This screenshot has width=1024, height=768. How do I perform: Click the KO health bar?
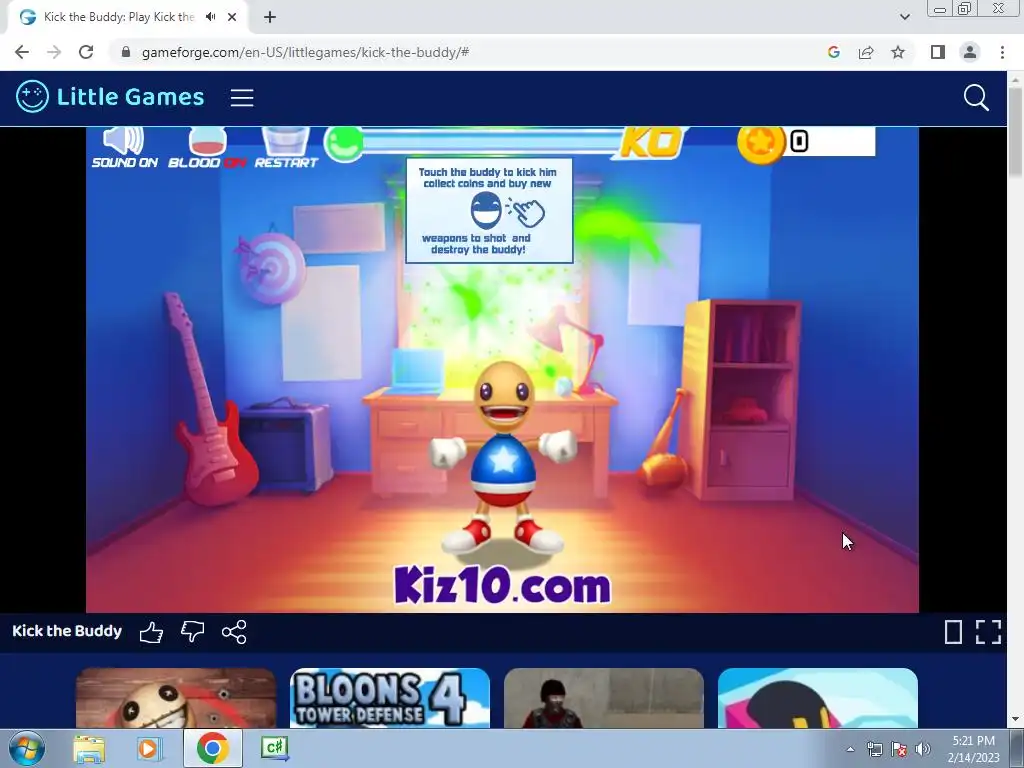pos(506,141)
